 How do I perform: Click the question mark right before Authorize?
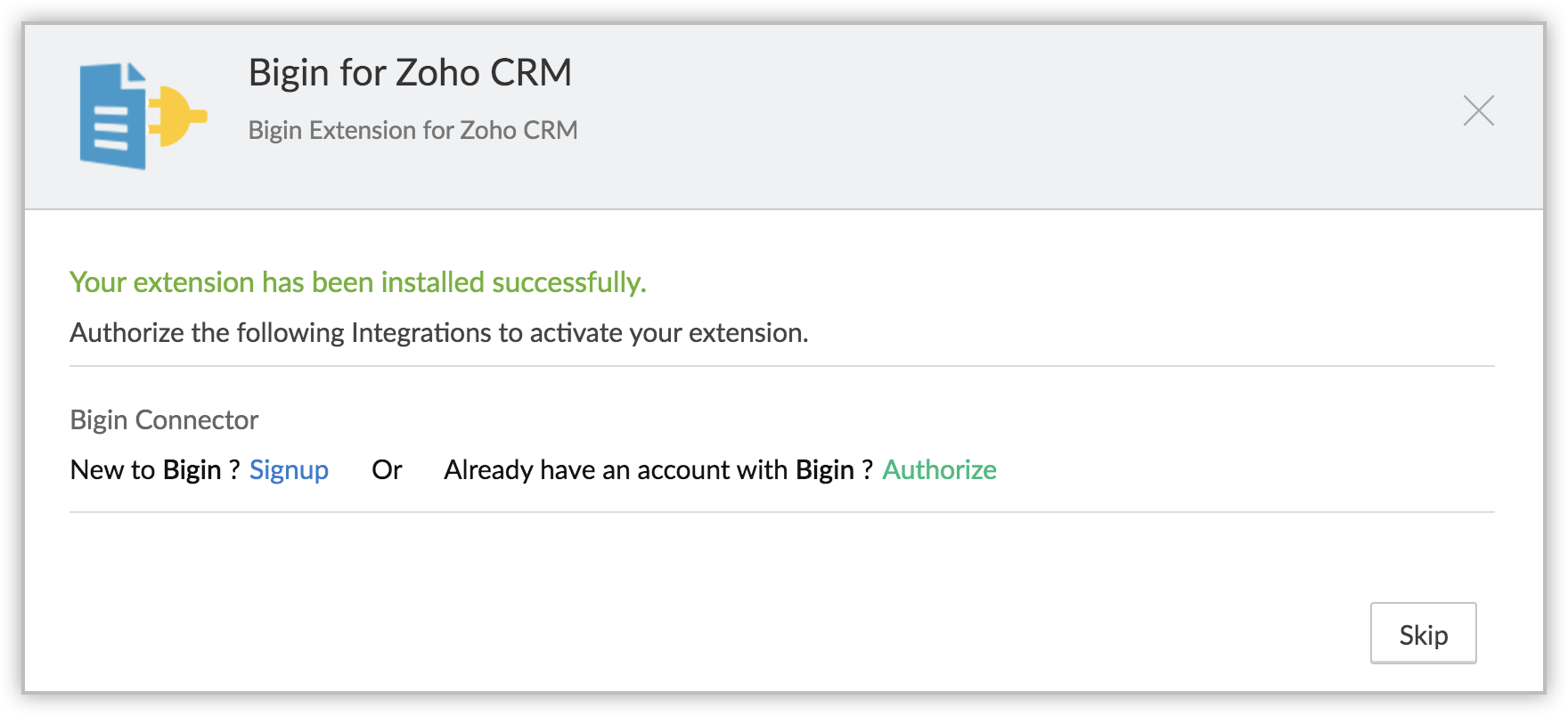click(867, 469)
